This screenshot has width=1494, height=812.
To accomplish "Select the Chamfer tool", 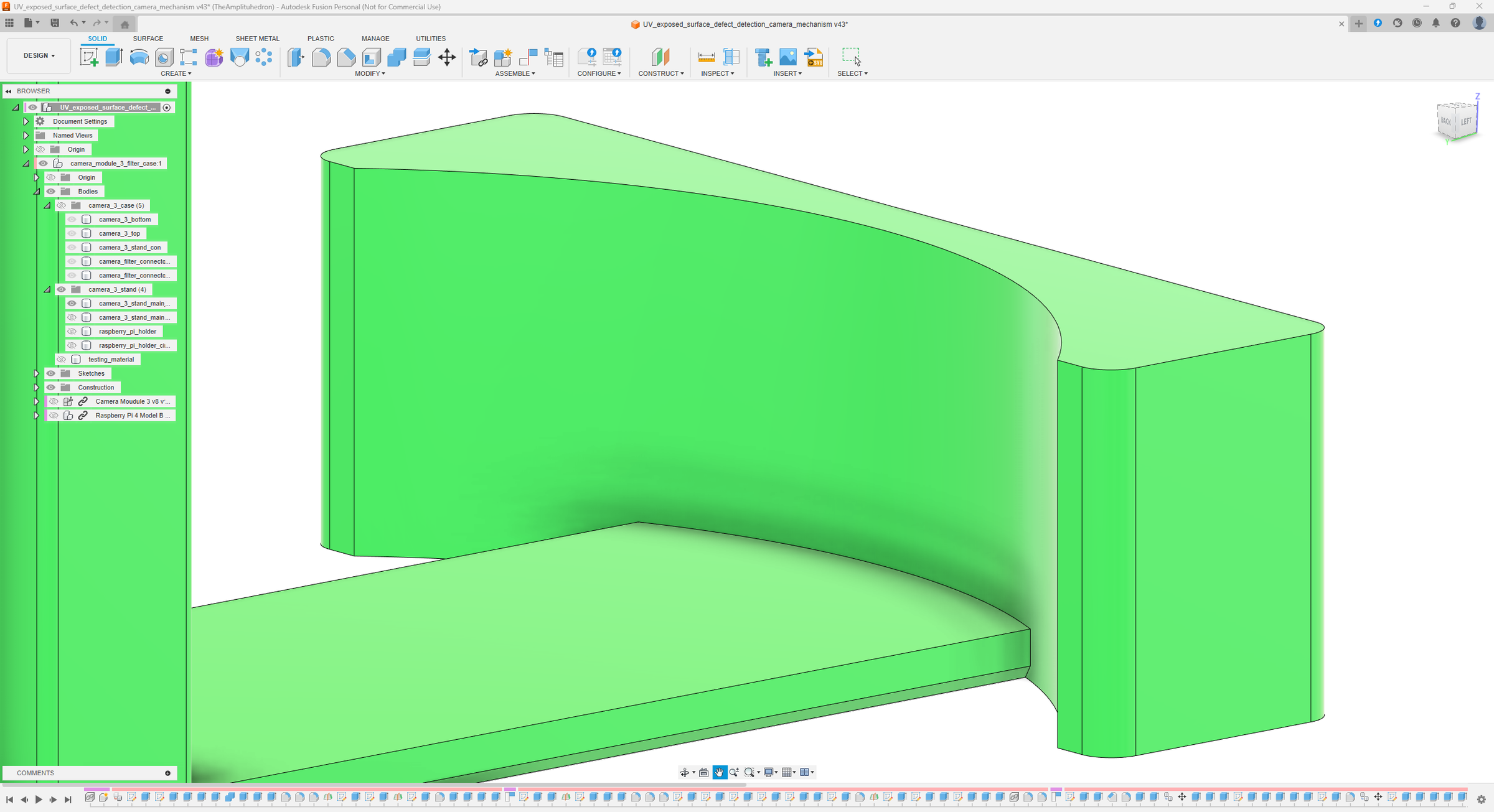I will pos(346,57).
